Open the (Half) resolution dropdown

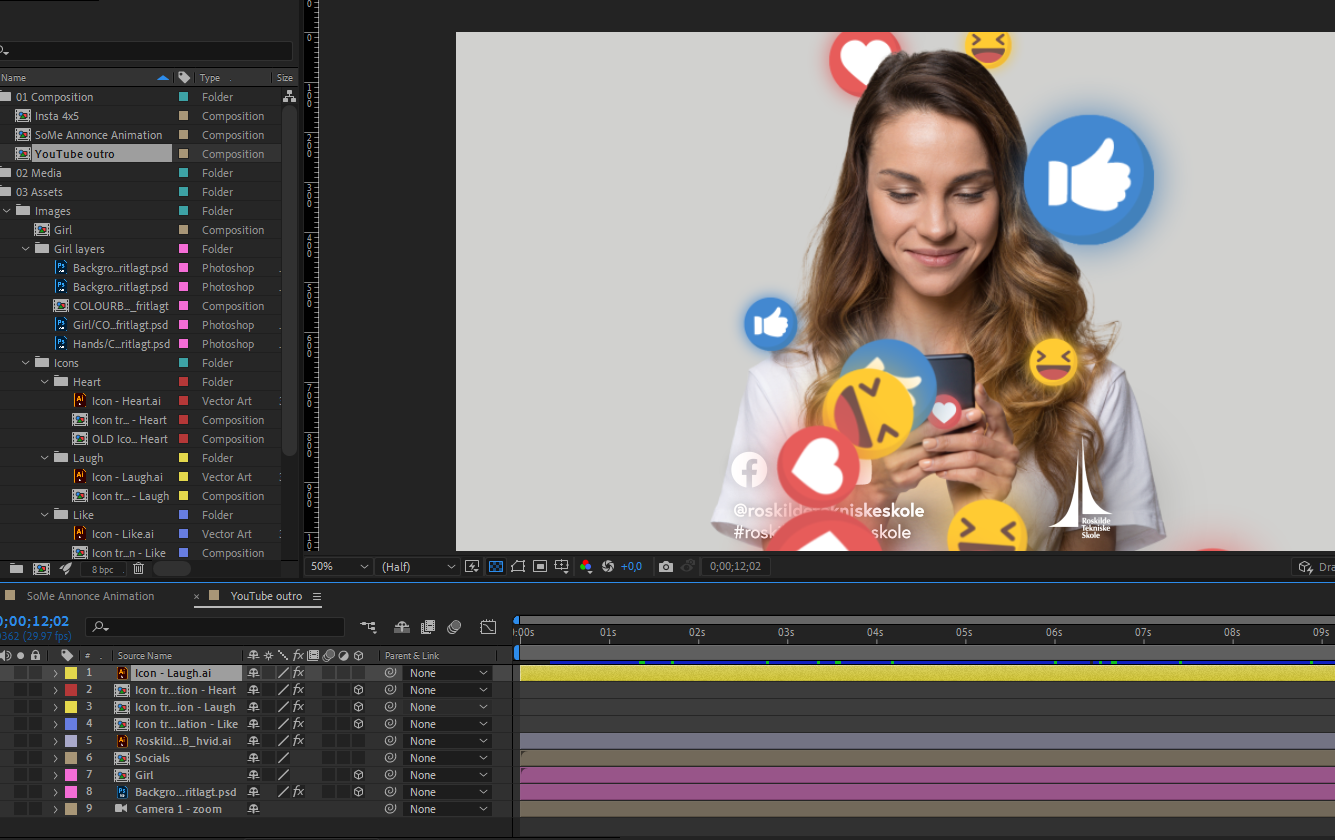pos(418,567)
